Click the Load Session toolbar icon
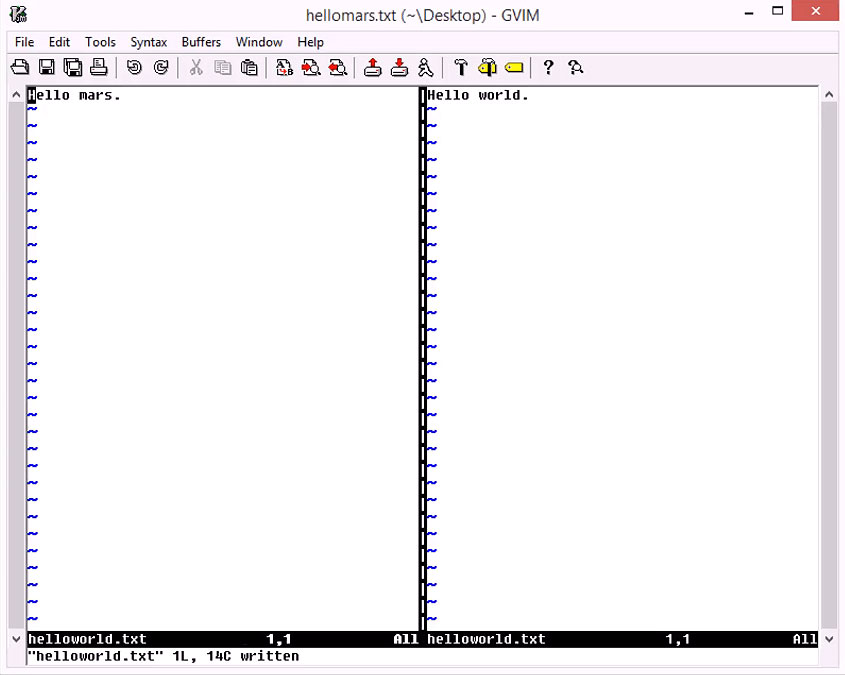845x675 pixels. click(372, 68)
